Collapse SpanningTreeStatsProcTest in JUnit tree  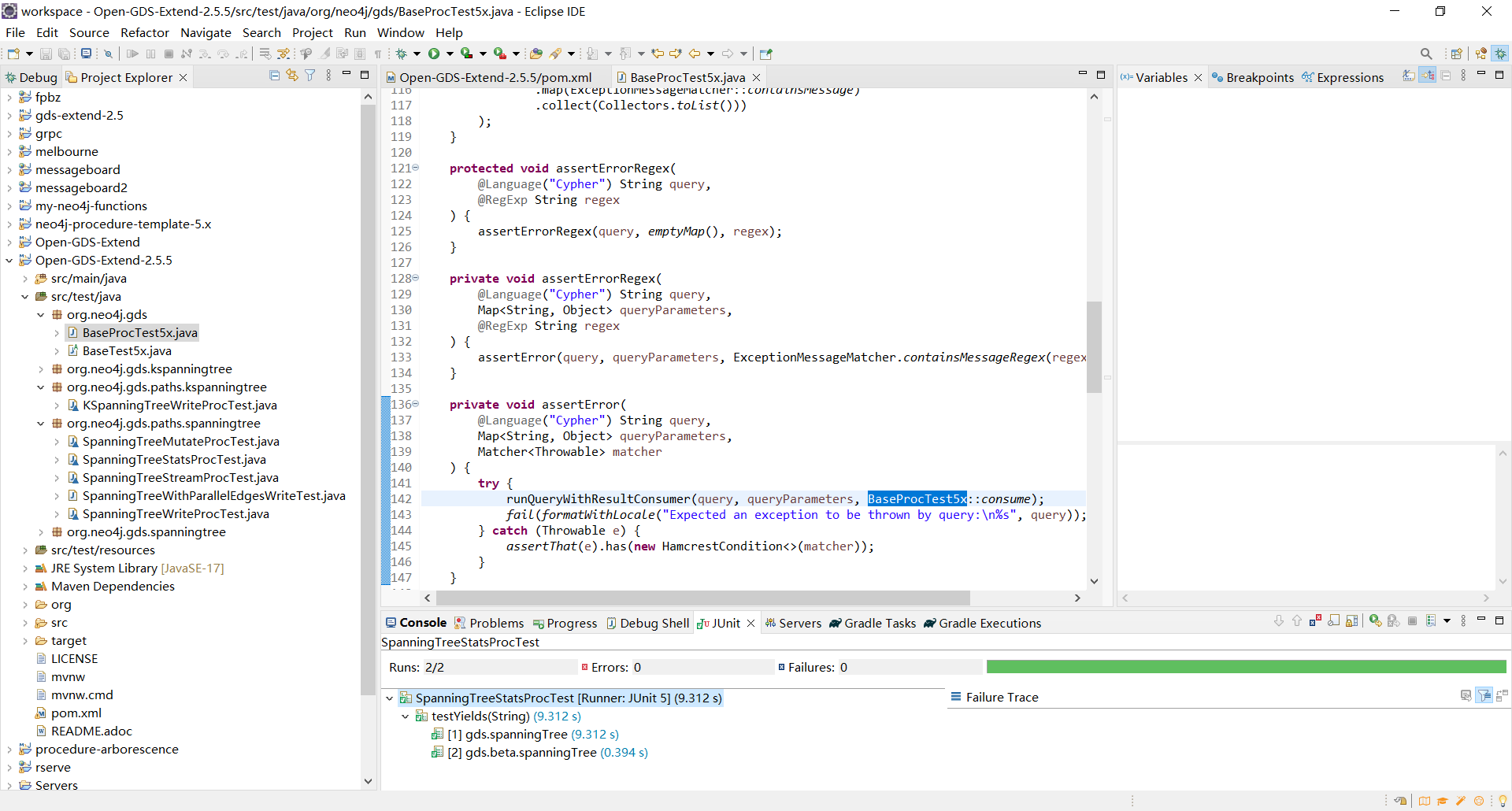390,698
